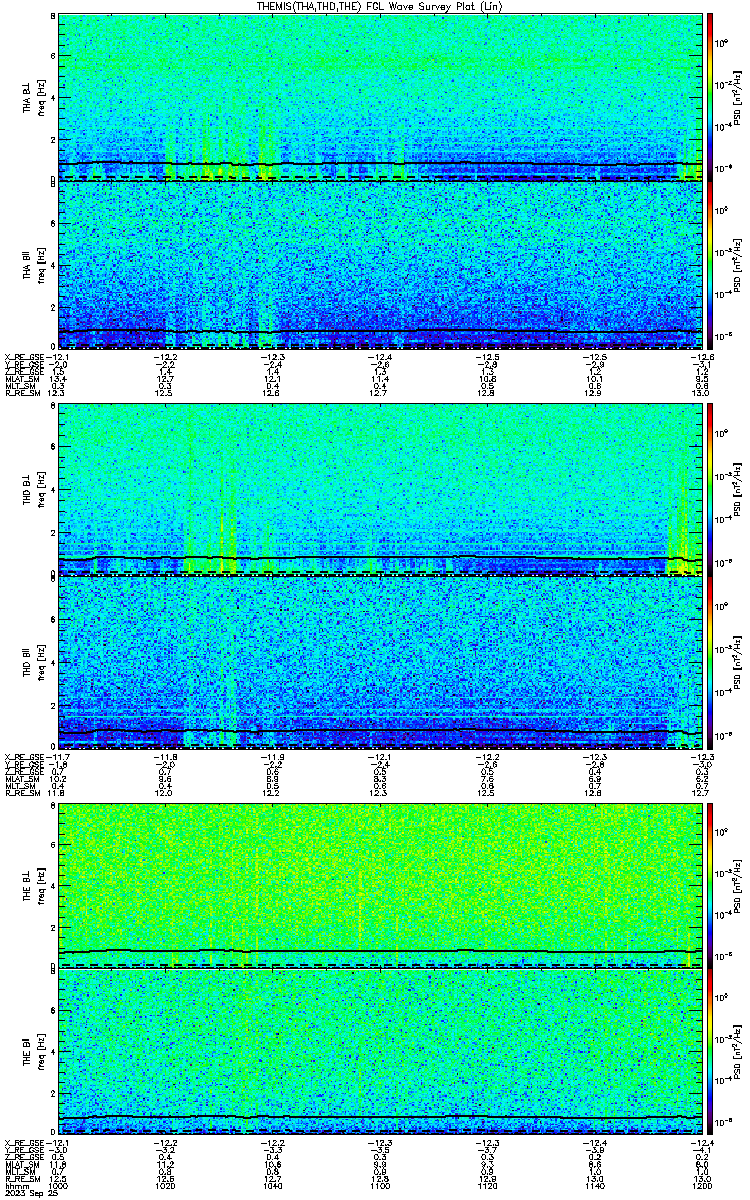Click the '1020' time label on the bottom axis
Screen dimensions: 750x1200
[x=167, y=1186]
